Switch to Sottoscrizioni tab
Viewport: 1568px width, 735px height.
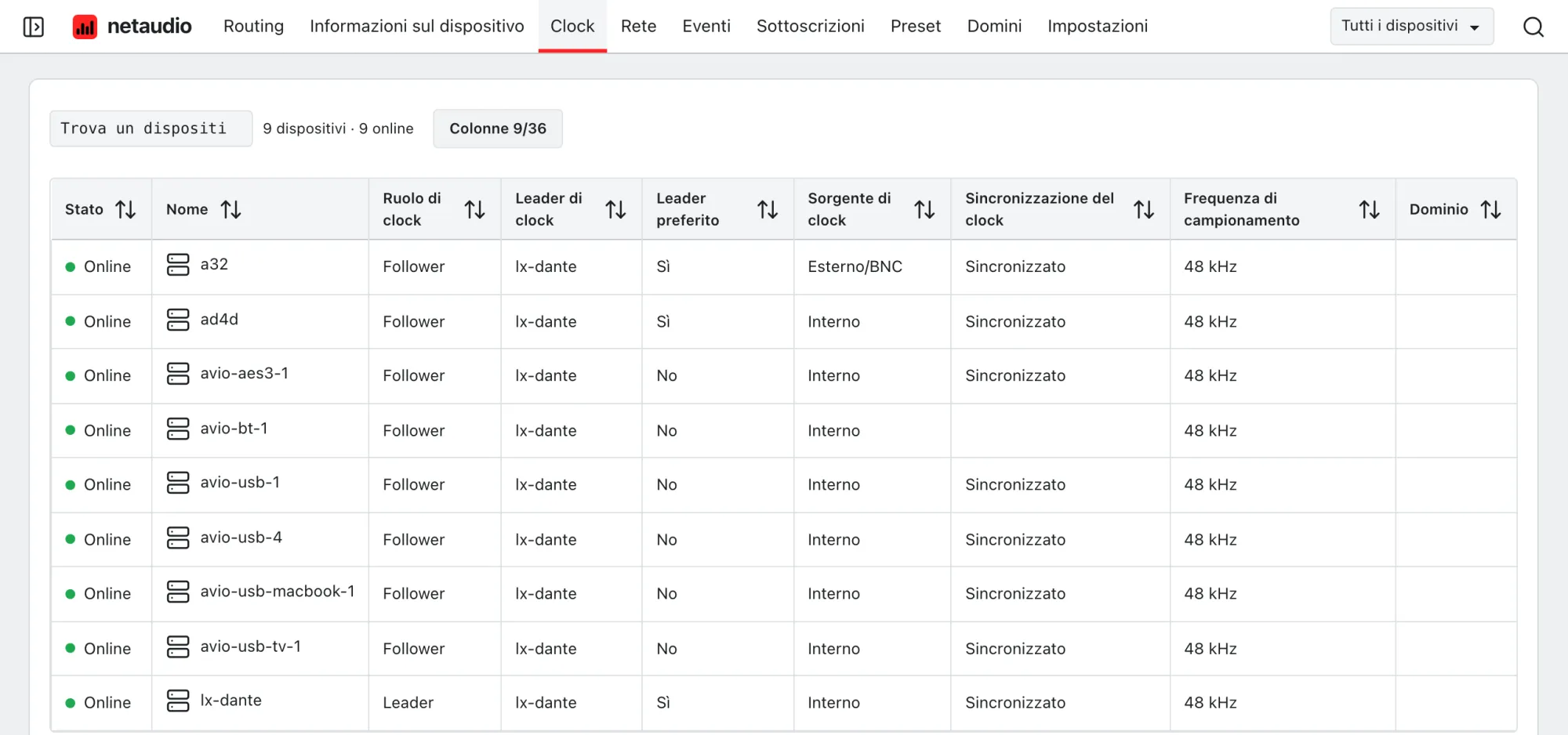coord(810,26)
